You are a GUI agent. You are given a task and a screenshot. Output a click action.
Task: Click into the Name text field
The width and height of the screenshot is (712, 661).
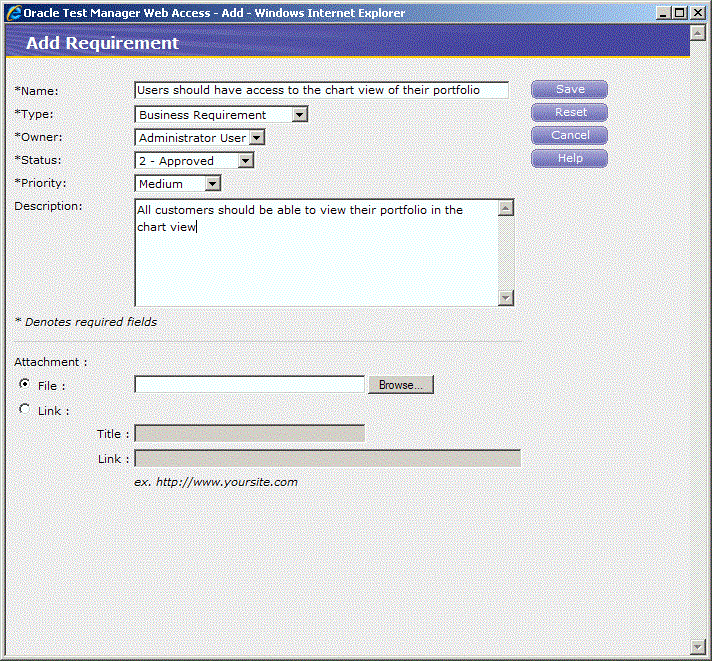point(321,90)
